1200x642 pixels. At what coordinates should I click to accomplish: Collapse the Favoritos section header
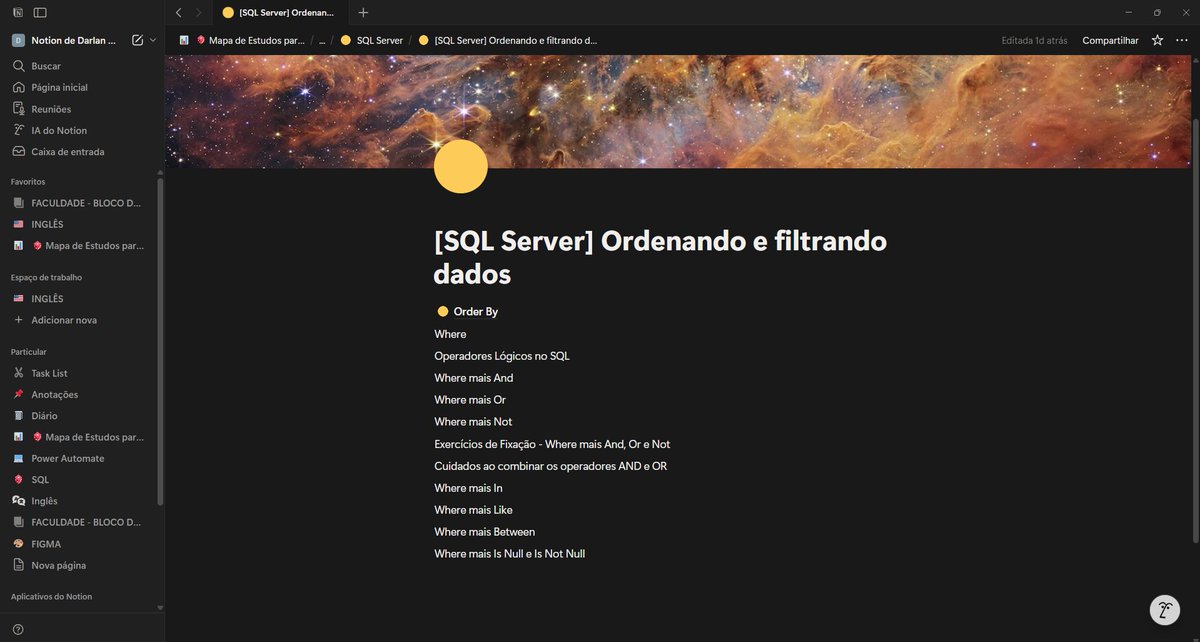[x=28, y=182]
